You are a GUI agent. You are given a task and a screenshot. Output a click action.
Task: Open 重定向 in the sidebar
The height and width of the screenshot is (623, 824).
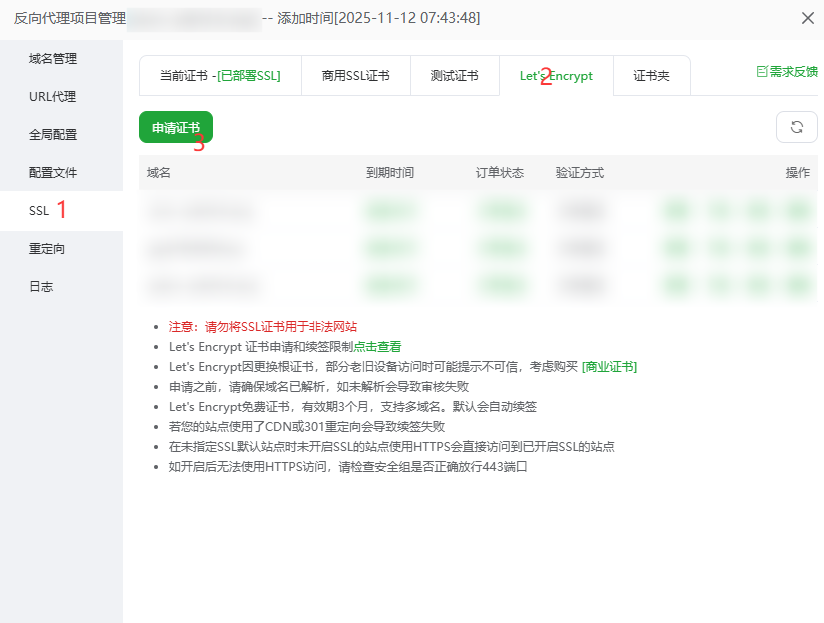[47, 249]
